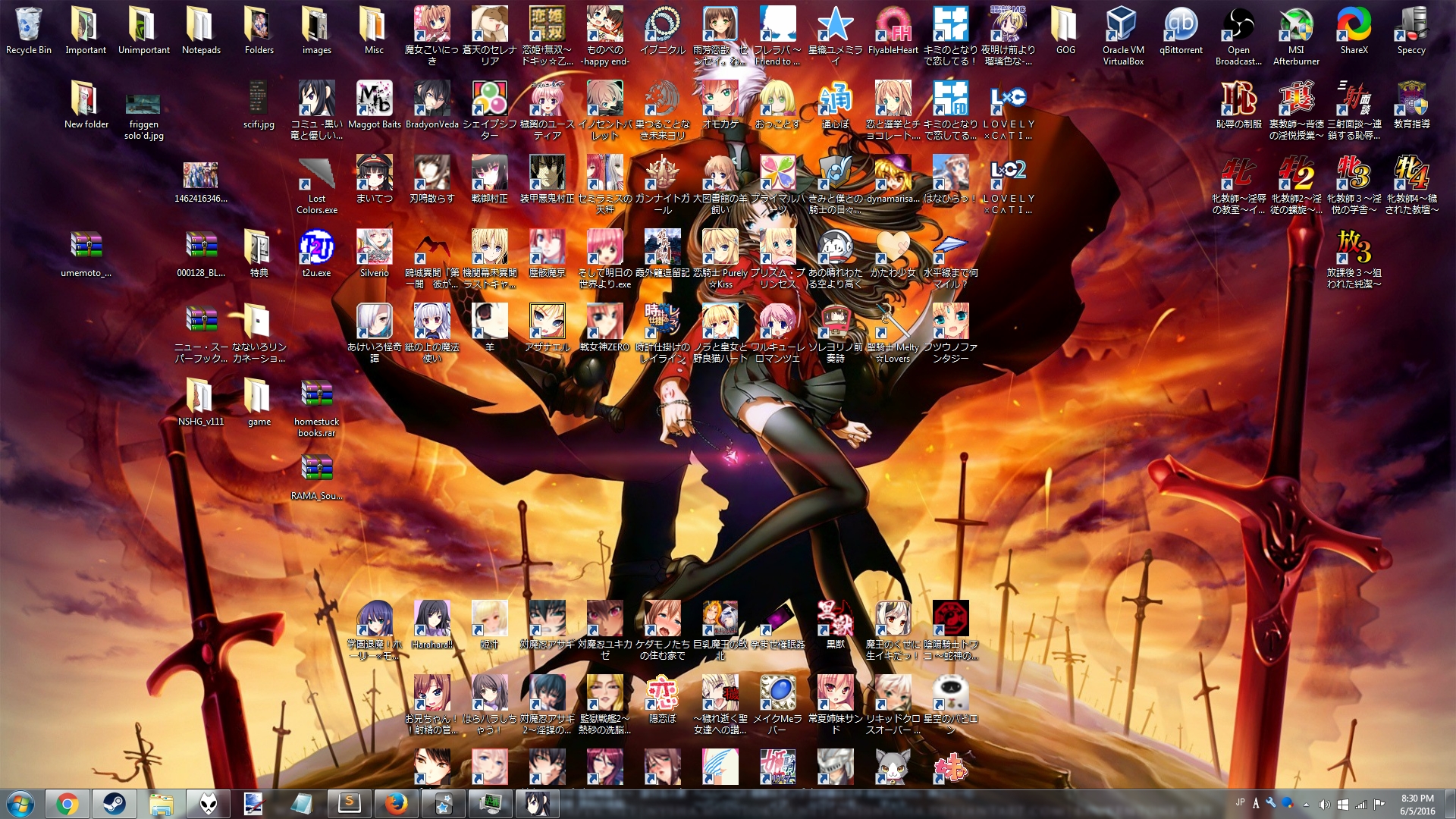Open the Unimportant folder

click(x=144, y=30)
